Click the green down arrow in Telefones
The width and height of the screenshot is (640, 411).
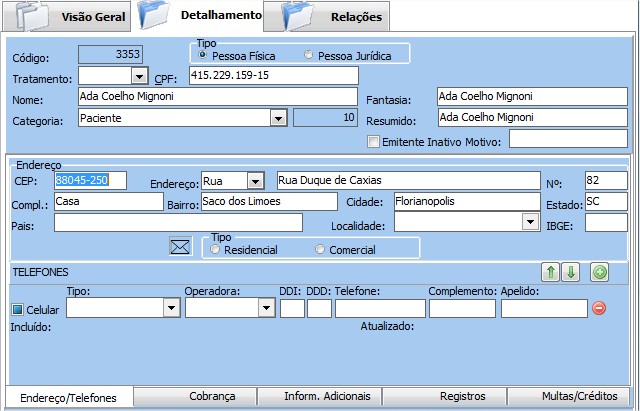(569, 272)
